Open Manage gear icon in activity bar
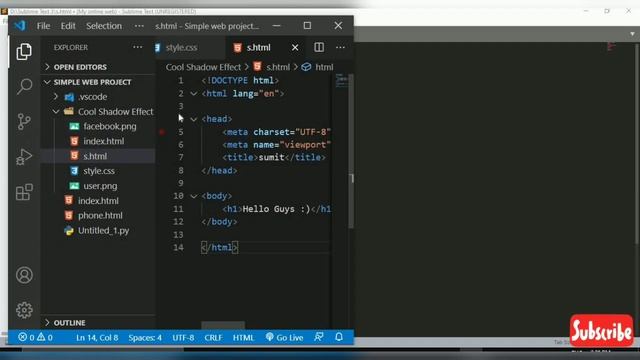Viewport: 640px width, 360px height. coord(24,310)
